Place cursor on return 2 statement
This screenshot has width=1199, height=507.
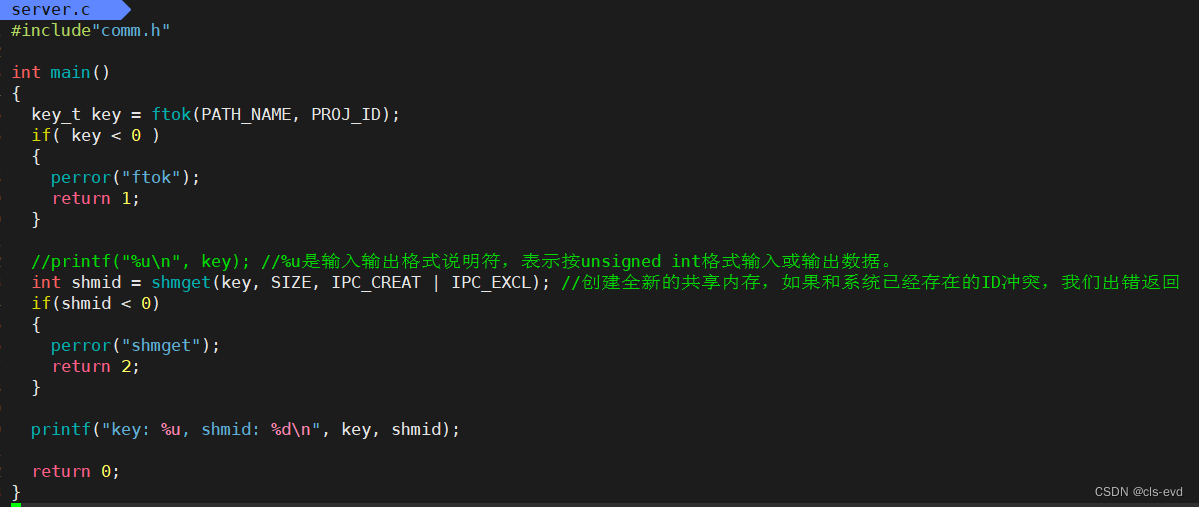point(96,366)
